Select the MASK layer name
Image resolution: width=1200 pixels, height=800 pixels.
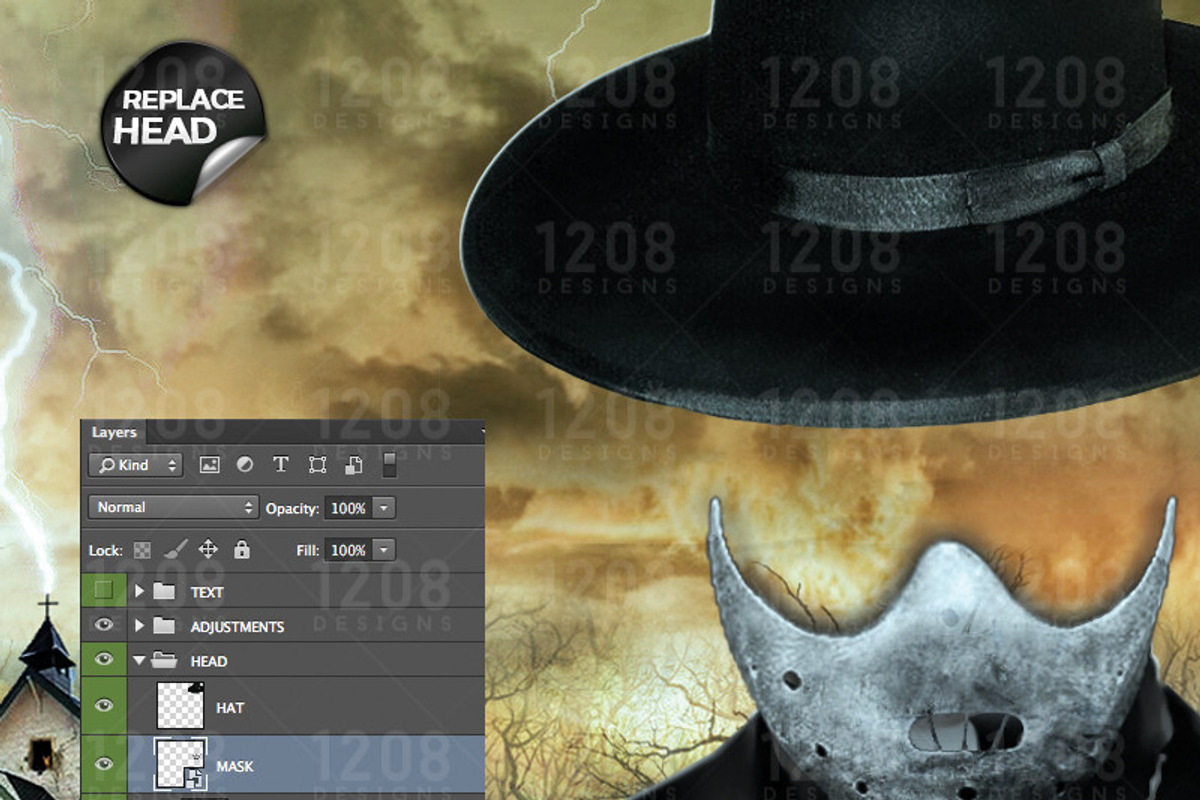[x=235, y=767]
